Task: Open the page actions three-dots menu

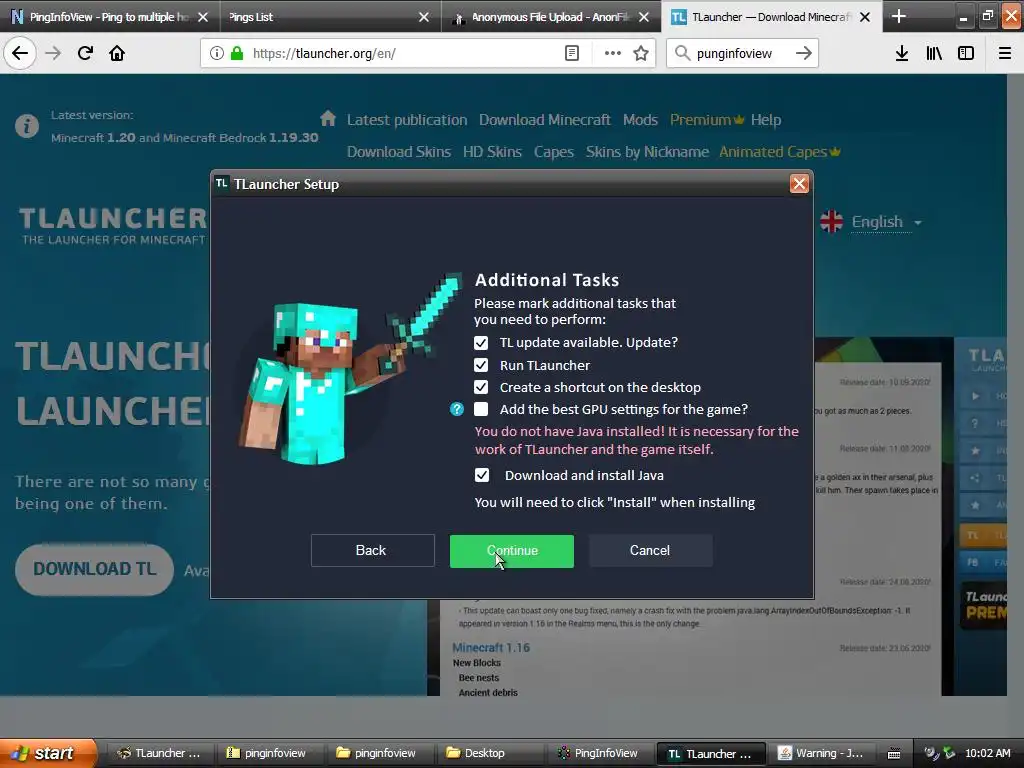Action: 613,53
